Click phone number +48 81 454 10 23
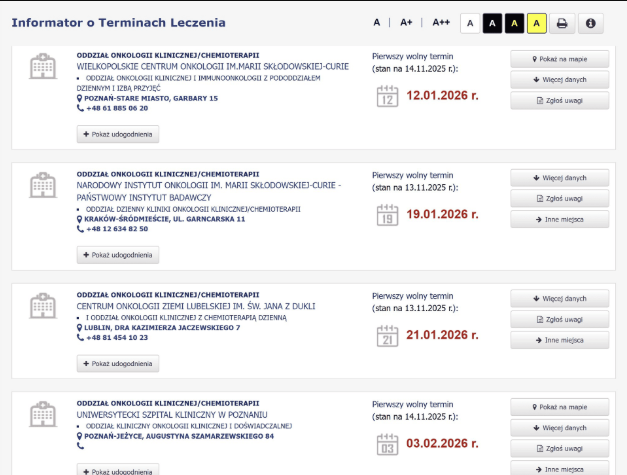The image size is (627, 475). (116, 337)
